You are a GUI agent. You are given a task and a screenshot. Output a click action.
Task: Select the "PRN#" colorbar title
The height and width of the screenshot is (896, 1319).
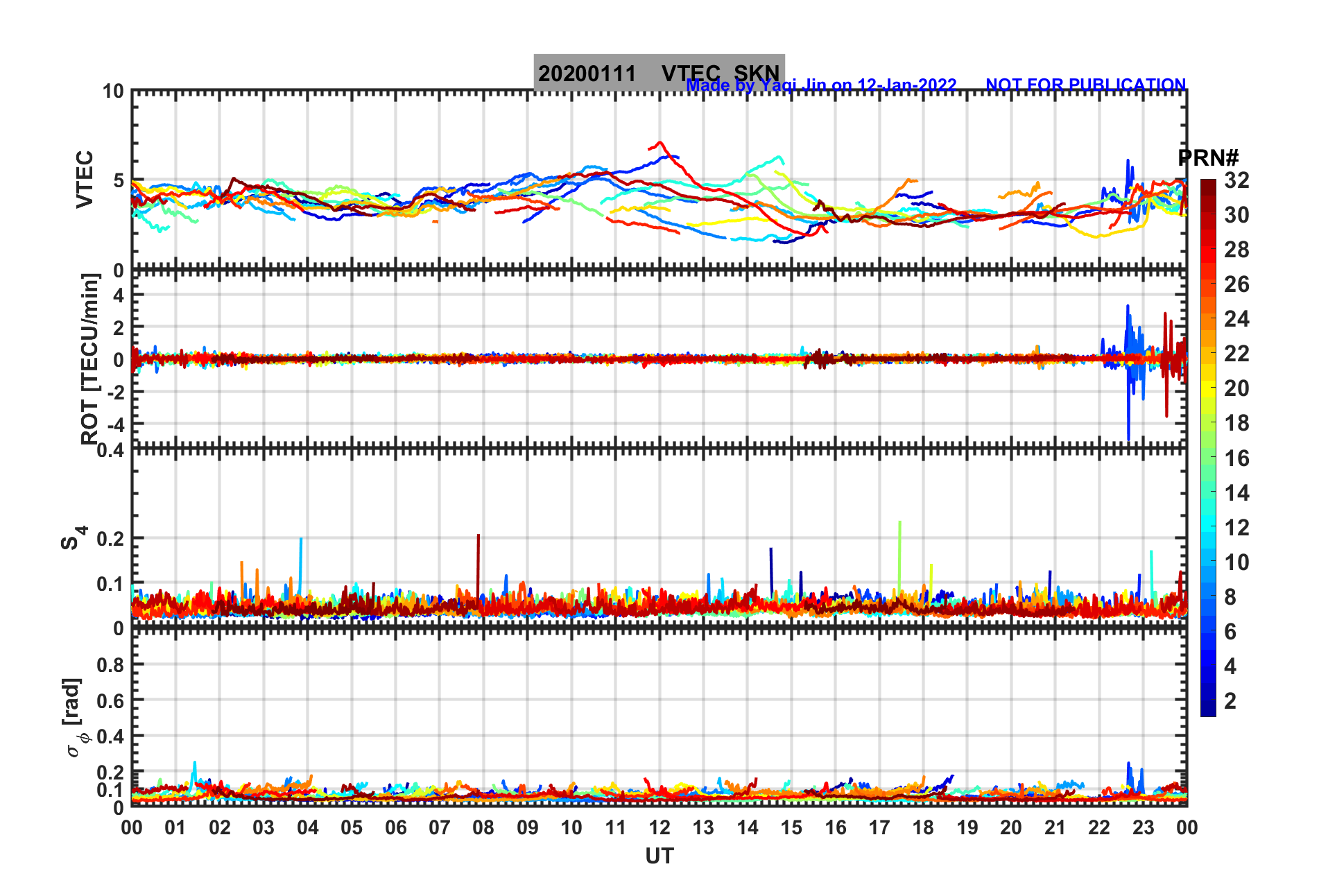(1208, 158)
